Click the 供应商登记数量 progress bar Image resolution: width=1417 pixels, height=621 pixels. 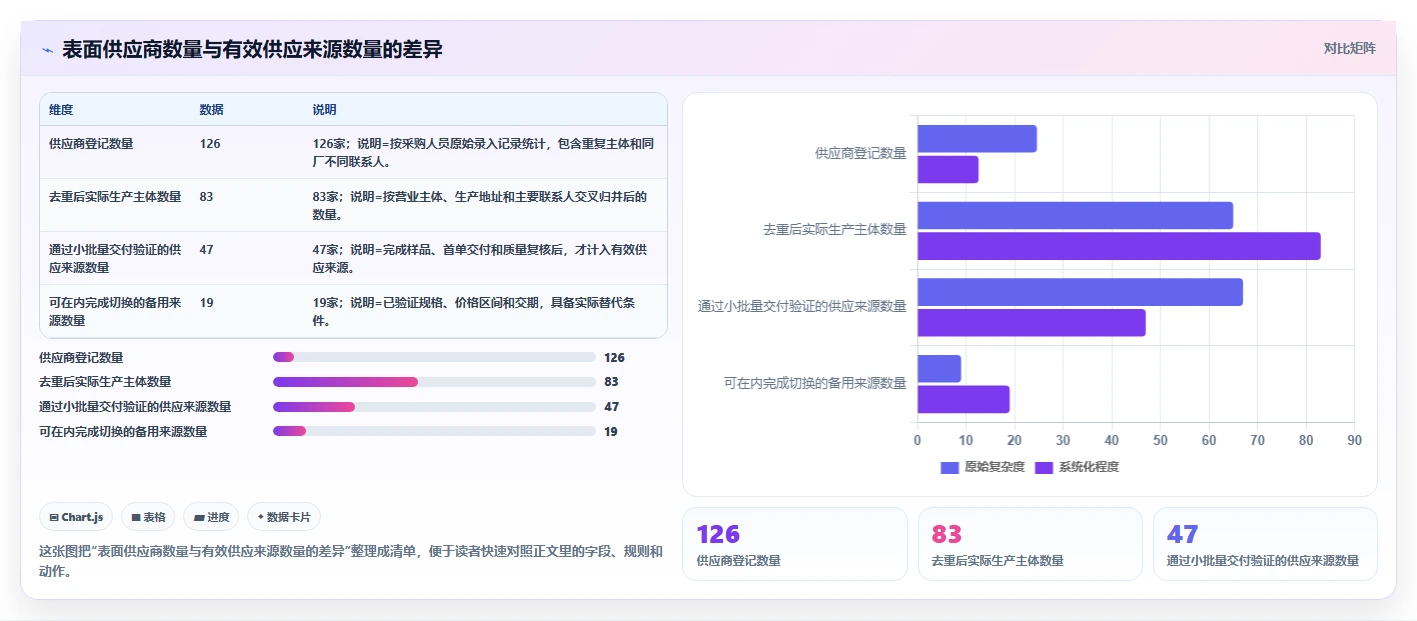(434, 357)
